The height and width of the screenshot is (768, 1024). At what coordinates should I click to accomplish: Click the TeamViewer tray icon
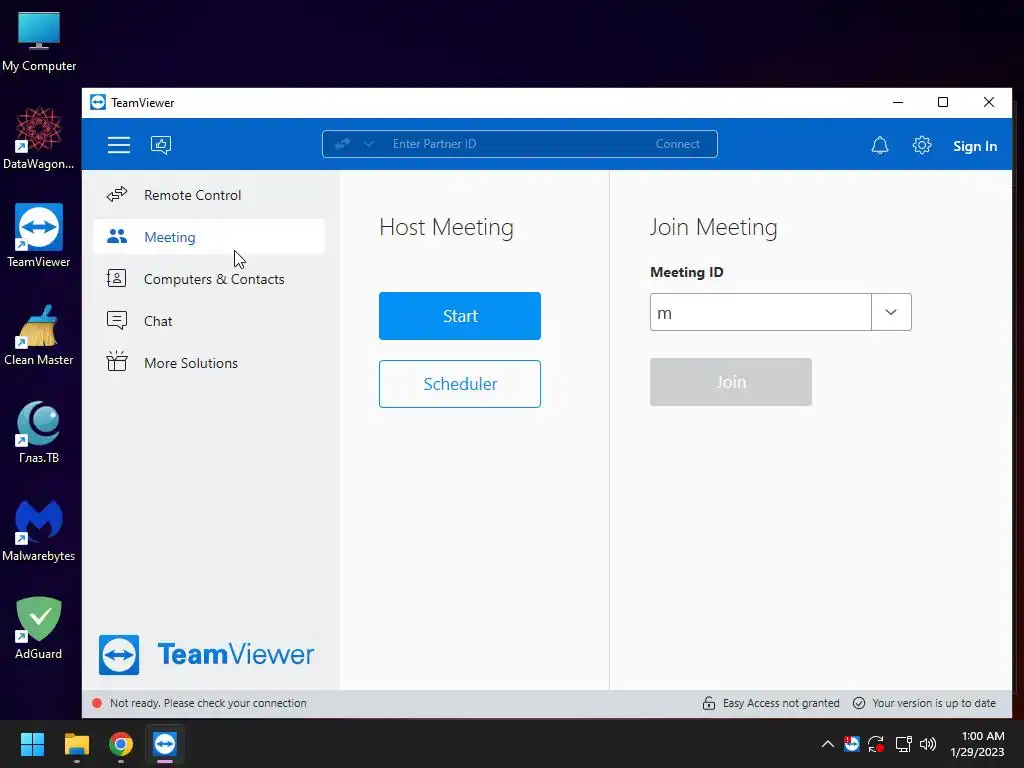point(852,744)
